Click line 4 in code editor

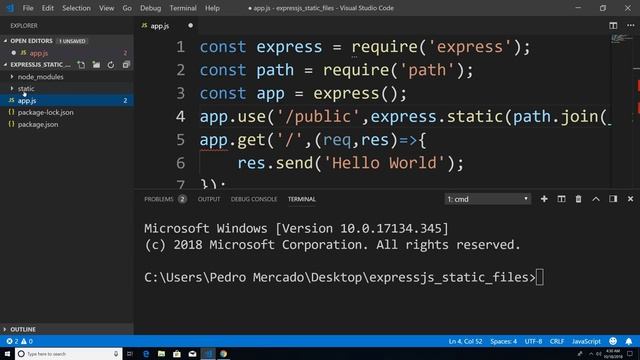click(x=405, y=117)
